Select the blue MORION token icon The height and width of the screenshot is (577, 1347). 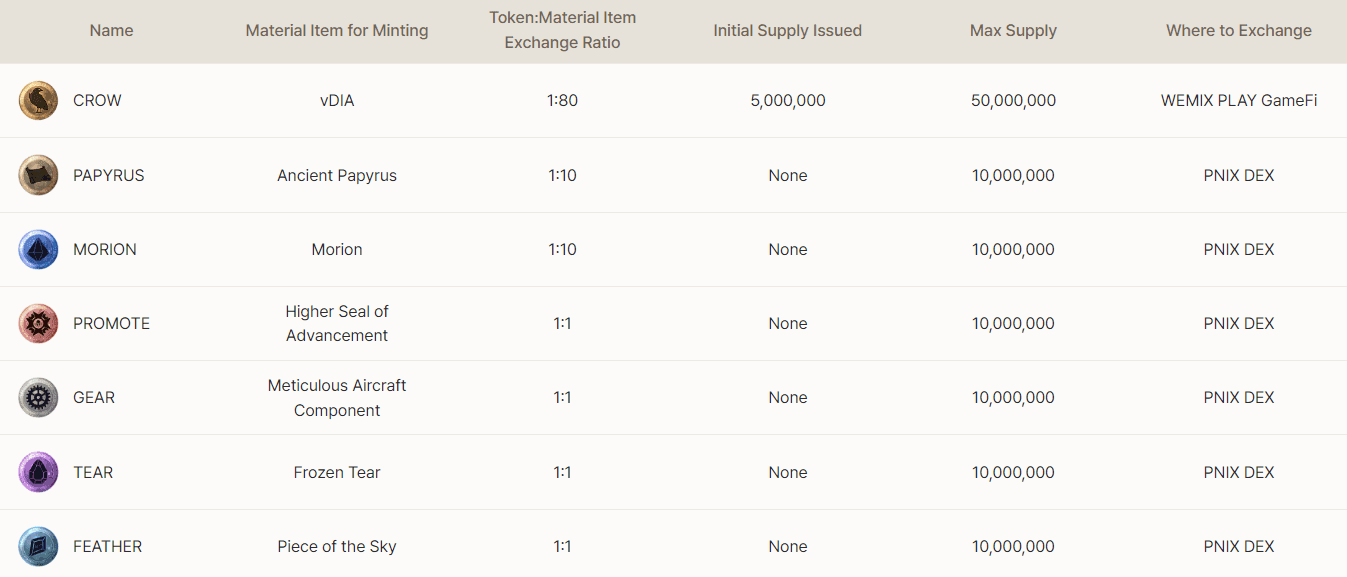click(x=38, y=249)
